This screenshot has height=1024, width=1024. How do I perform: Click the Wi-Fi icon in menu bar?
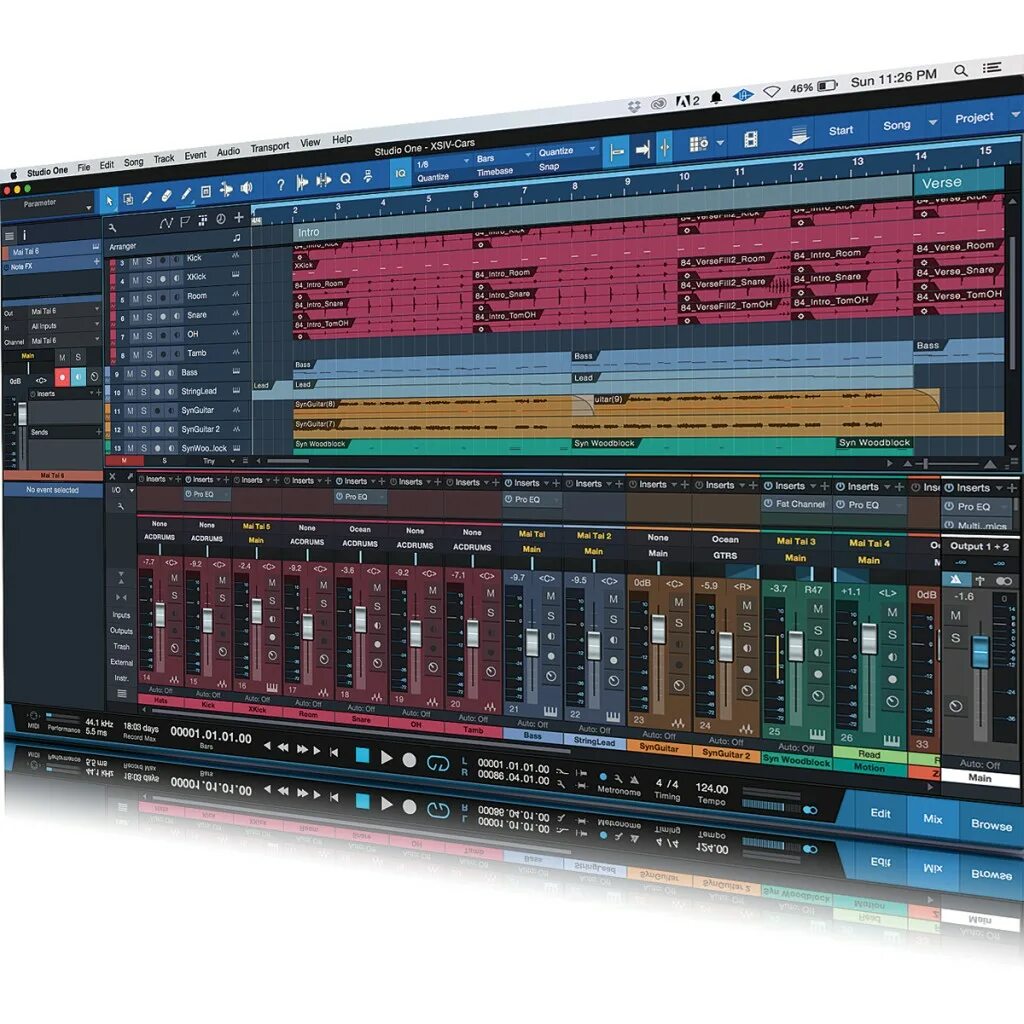click(x=771, y=91)
